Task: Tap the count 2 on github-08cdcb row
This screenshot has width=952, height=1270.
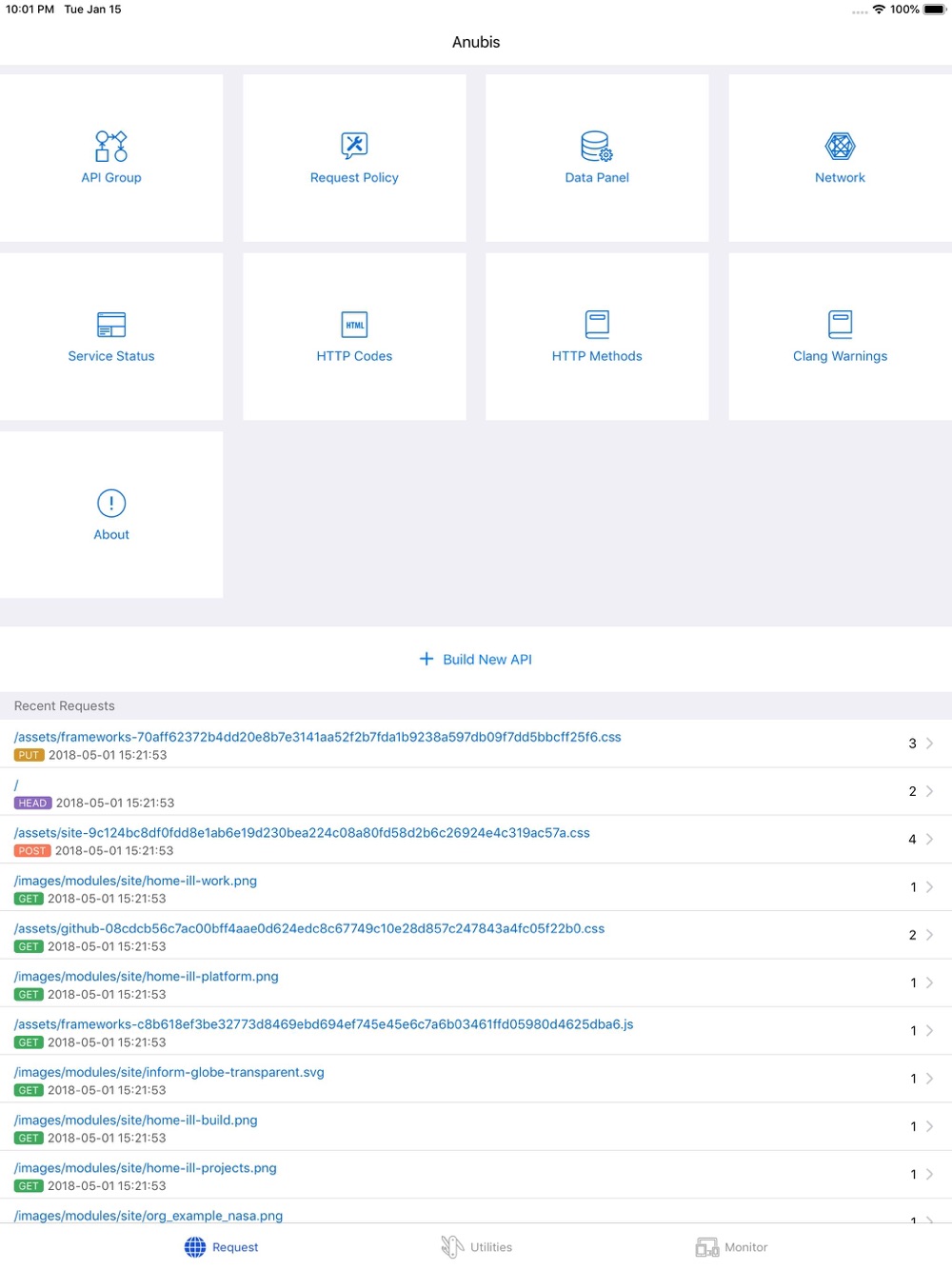Action: point(912,935)
